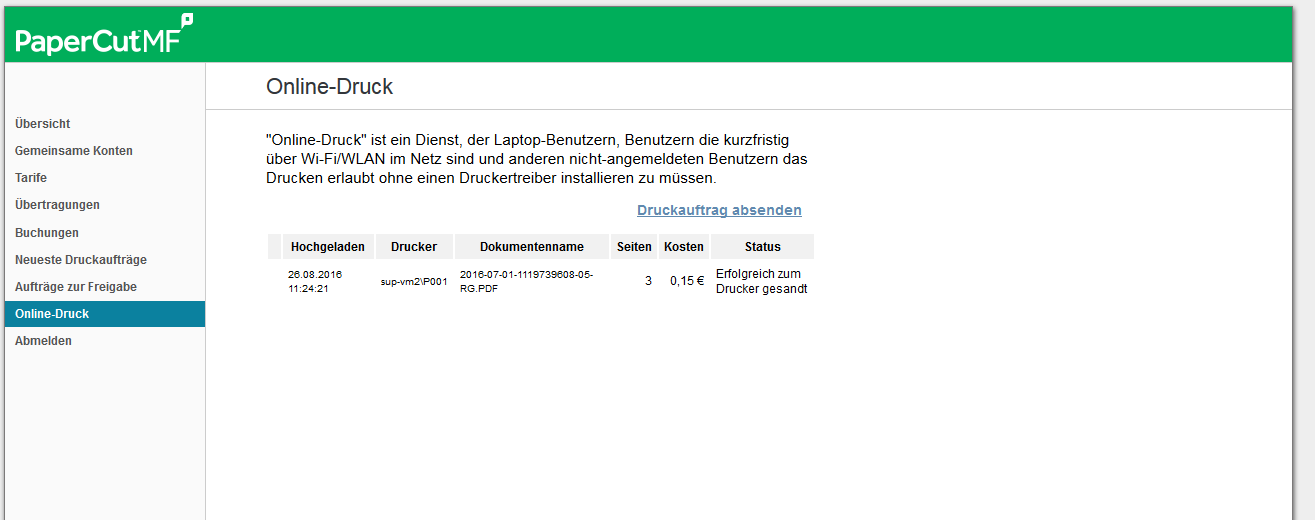The height and width of the screenshot is (520, 1315).
Task: Click the Druckauftrag absenden link
Action: pyautogui.click(x=719, y=210)
